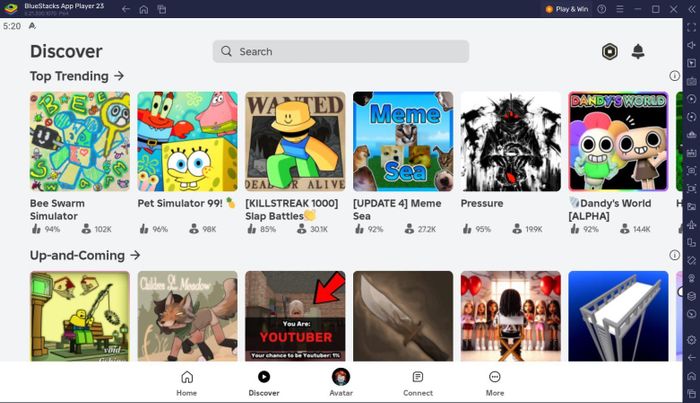Click the sidebar Android back arrow

[692, 358]
